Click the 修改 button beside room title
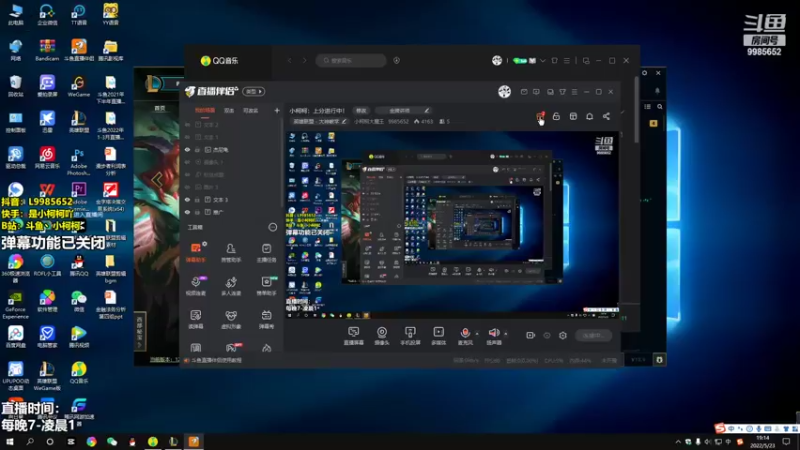Viewport: 800px width, 450px height. click(x=361, y=110)
